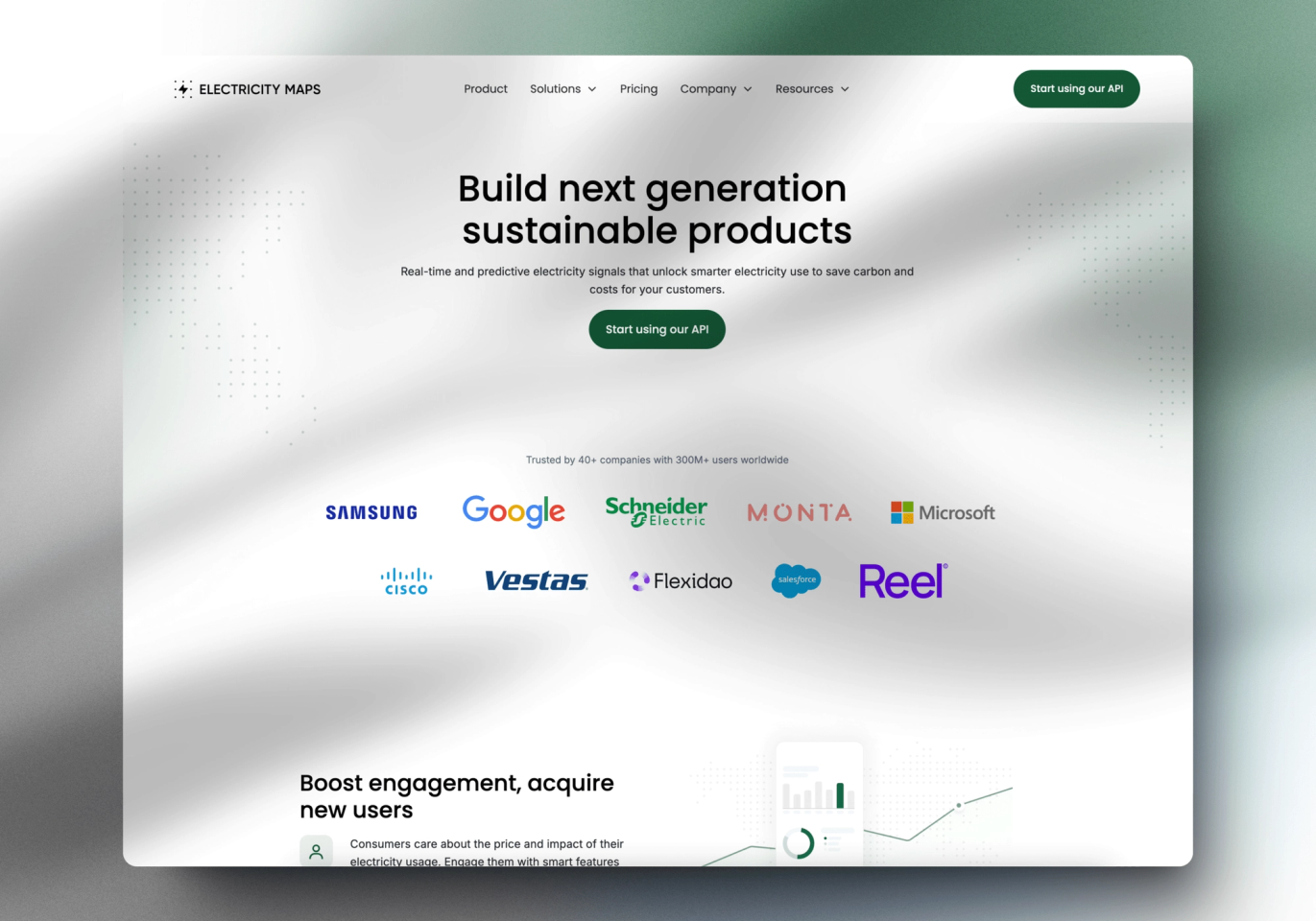
Task: Click the Real-time and predictive electricity signals description
Action: pos(657,280)
